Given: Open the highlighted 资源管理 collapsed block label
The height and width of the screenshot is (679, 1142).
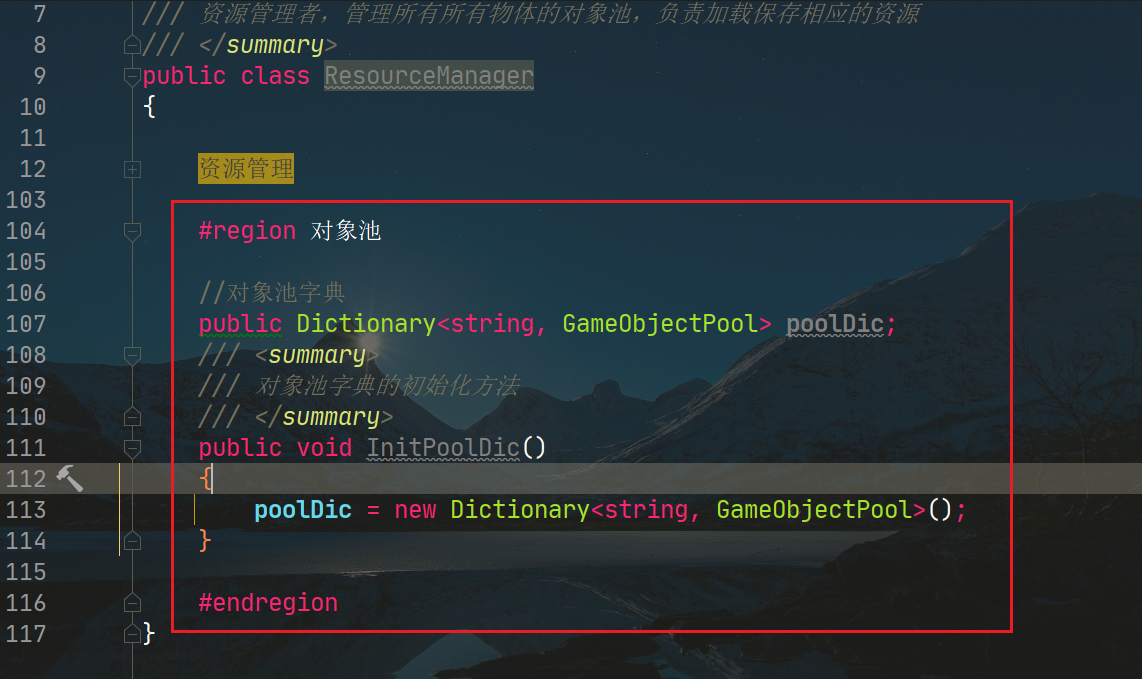Looking at the screenshot, I should click(246, 169).
